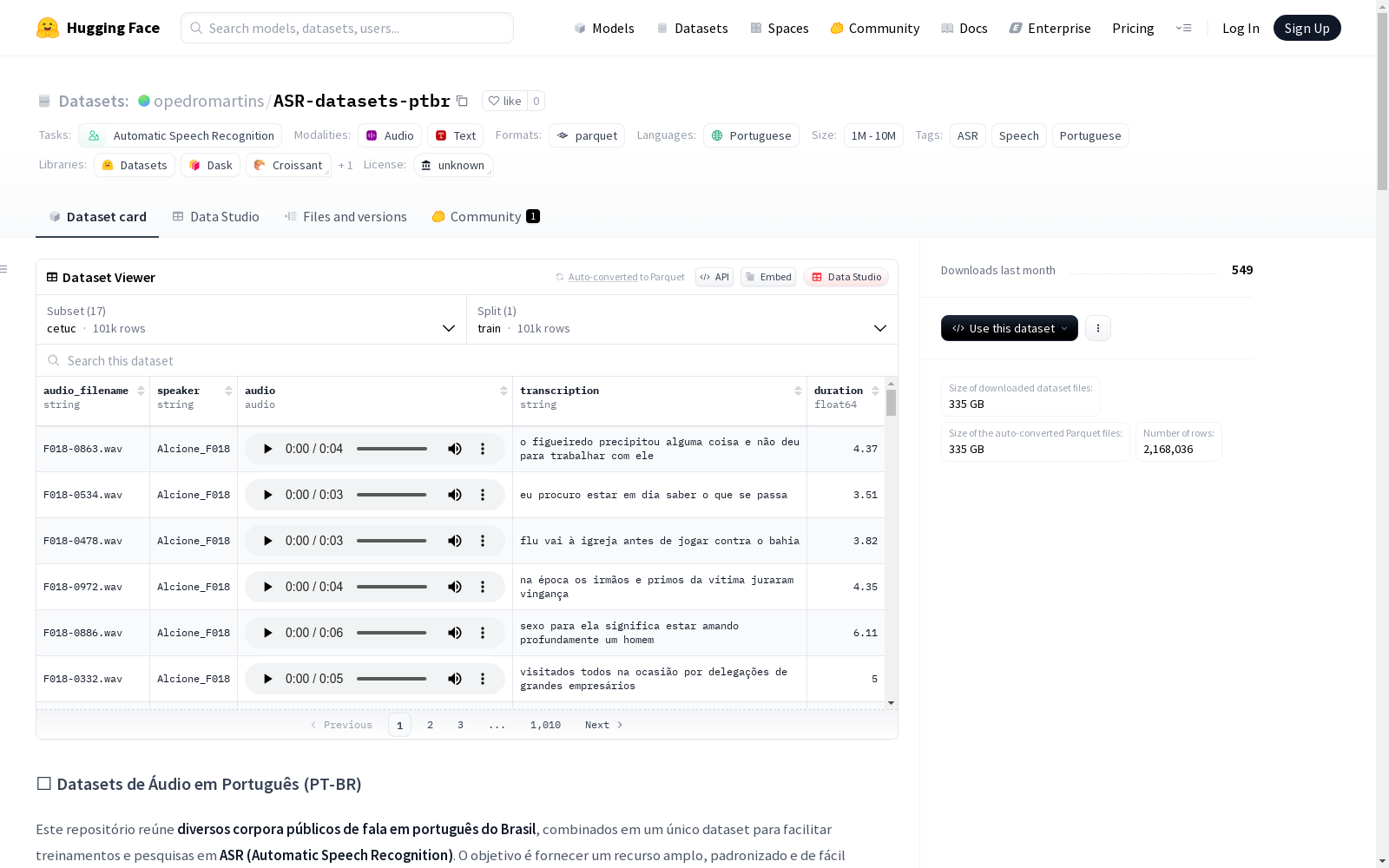Play audio for F018-0863.wav
This screenshot has width=1389, height=868.
point(267,449)
